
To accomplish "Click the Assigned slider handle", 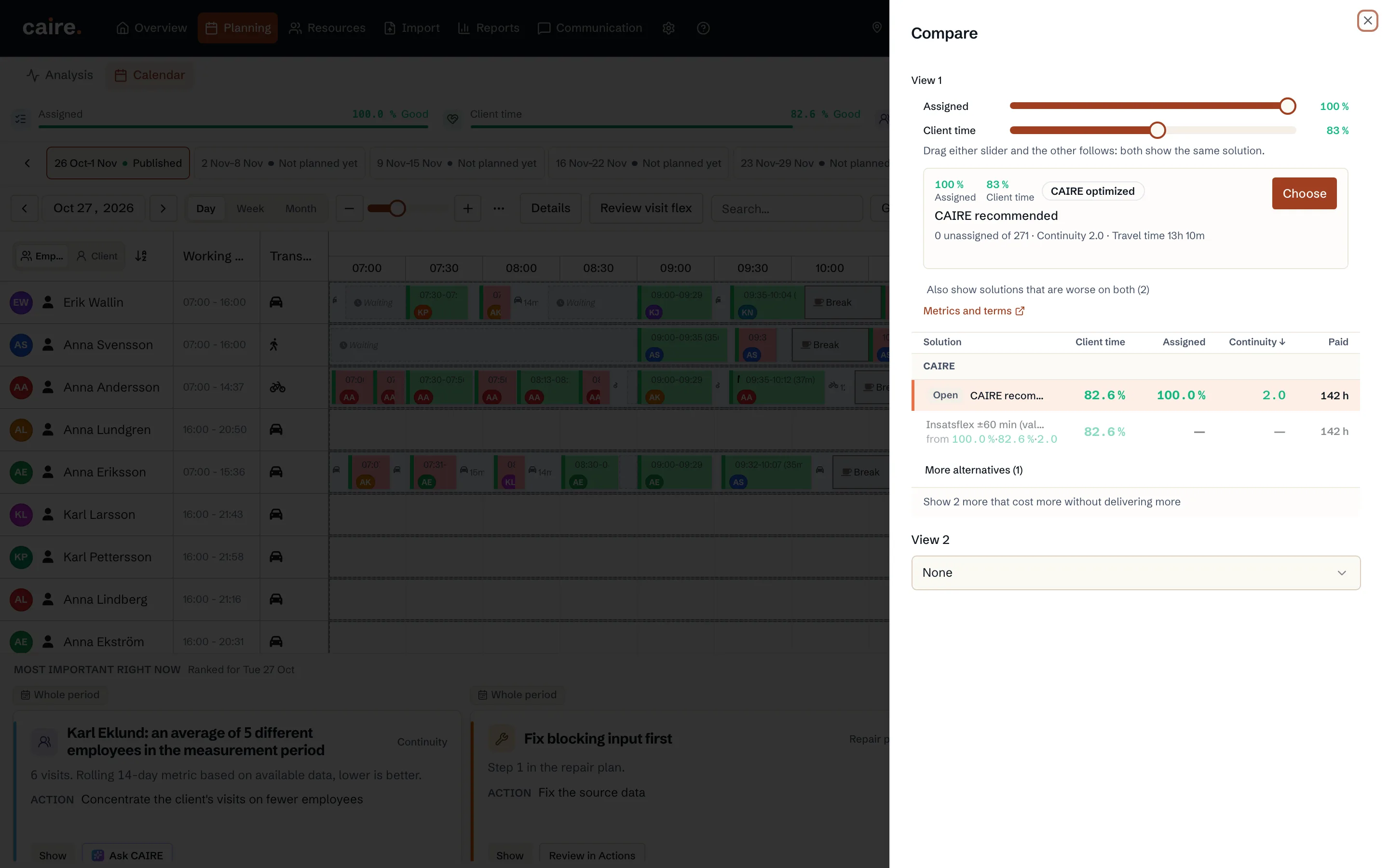I will pyautogui.click(x=1287, y=106).
